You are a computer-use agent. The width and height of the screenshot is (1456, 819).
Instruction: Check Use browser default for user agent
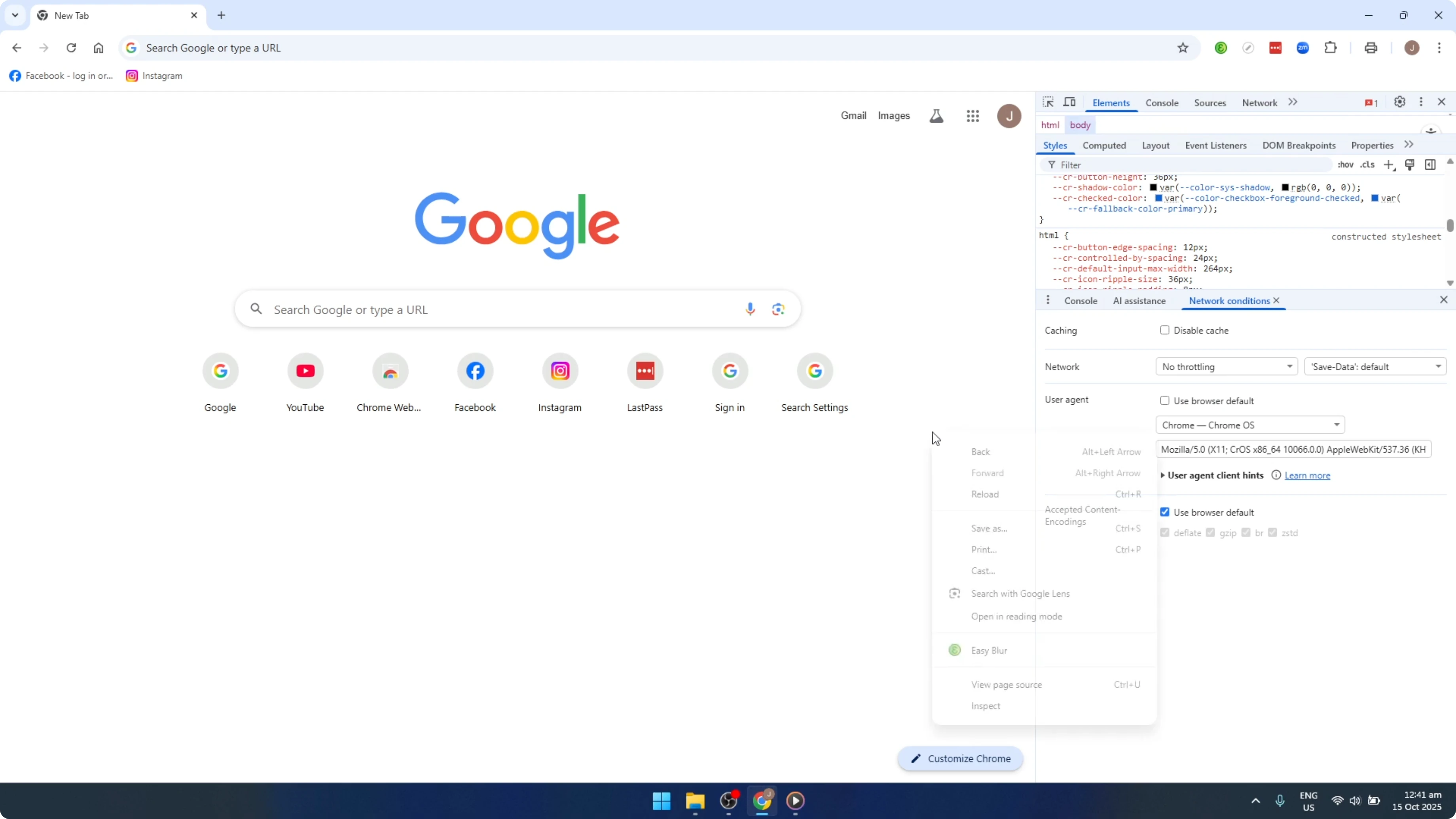click(1165, 400)
